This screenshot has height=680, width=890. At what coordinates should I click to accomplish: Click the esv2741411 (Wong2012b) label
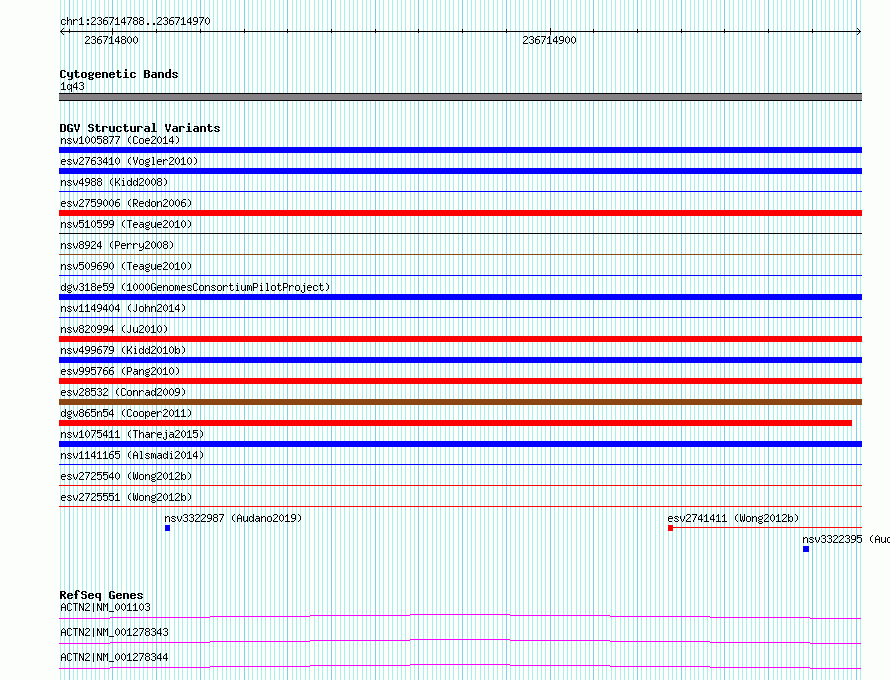[x=733, y=518]
